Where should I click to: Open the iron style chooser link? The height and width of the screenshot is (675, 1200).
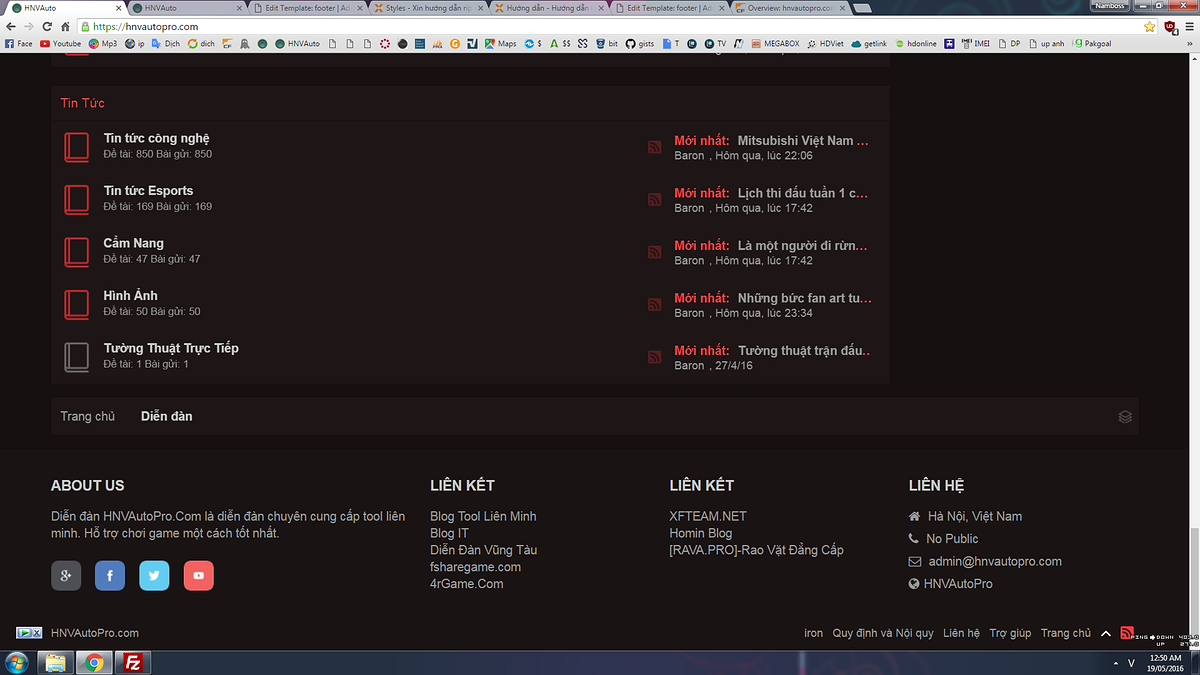click(813, 633)
